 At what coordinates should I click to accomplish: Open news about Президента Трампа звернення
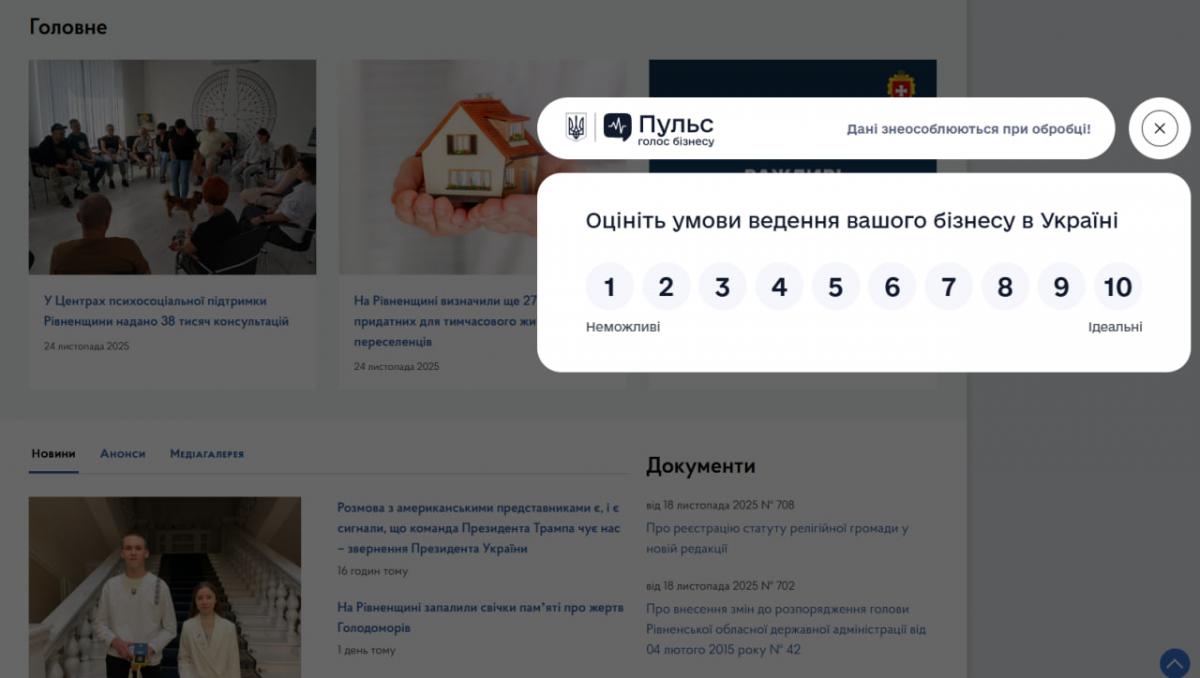pyautogui.click(x=478, y=528)
